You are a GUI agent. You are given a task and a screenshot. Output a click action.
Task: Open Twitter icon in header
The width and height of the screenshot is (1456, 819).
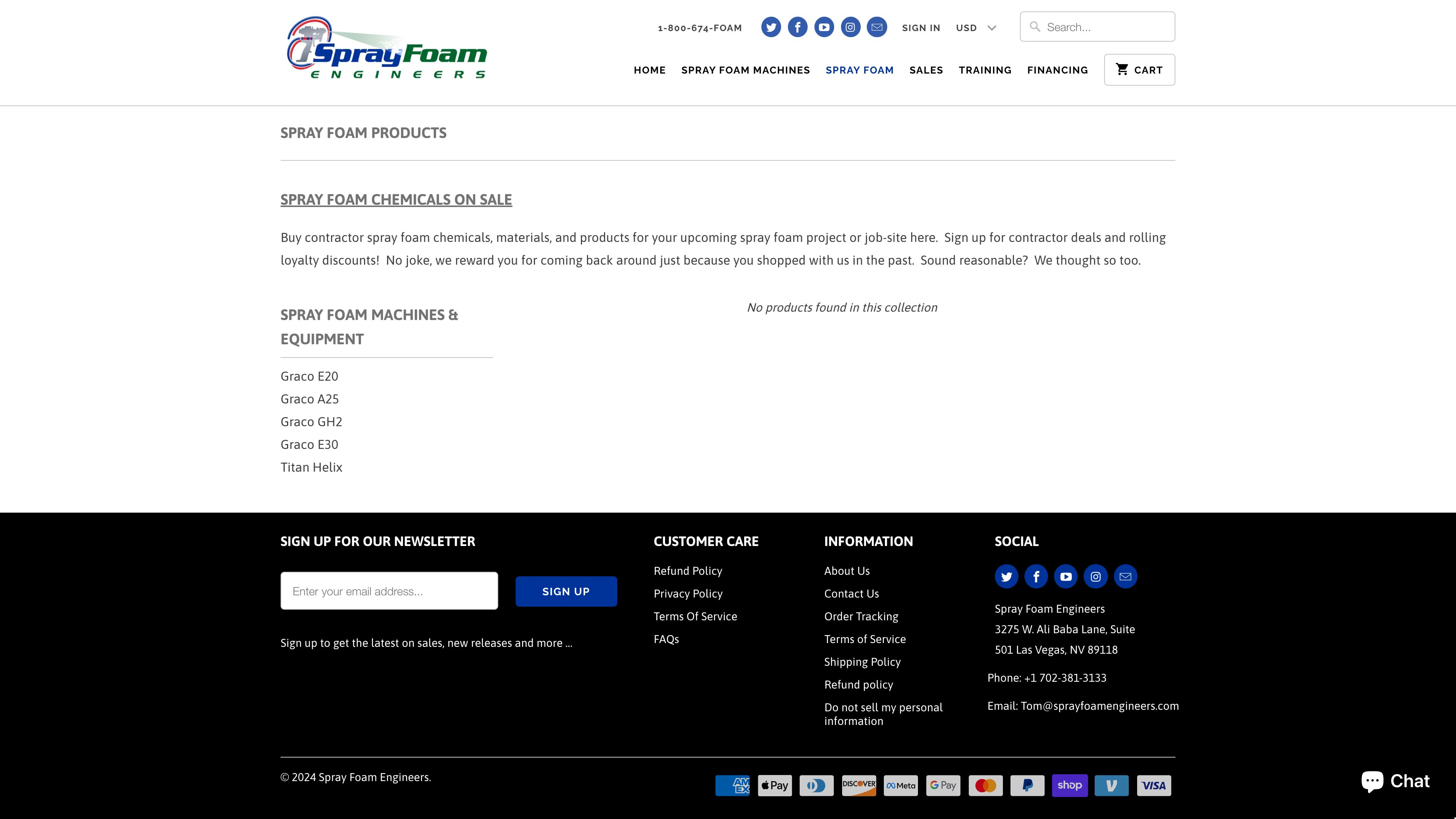771,27
